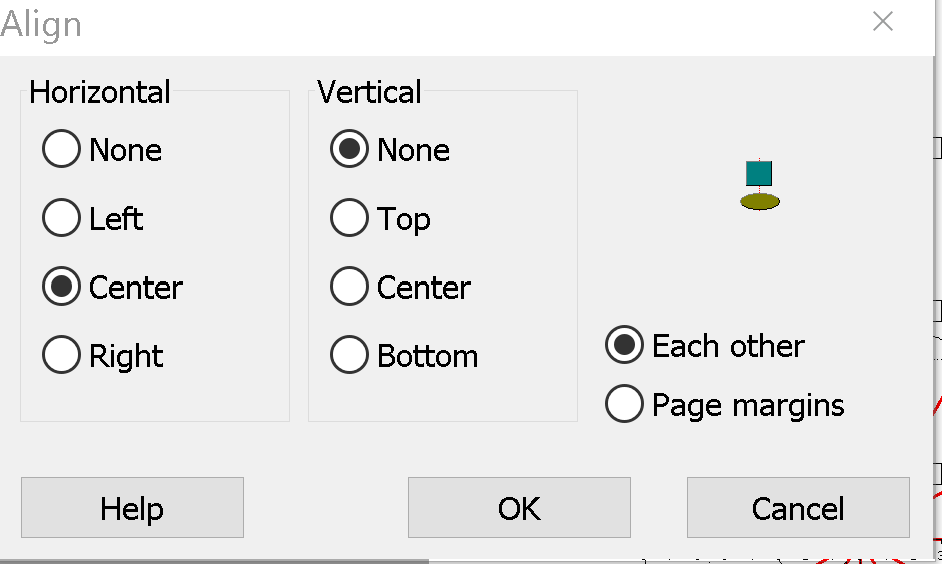This screenshot has height=564, width=942.
Task: Click the Vertical group label
Action: 369,93
